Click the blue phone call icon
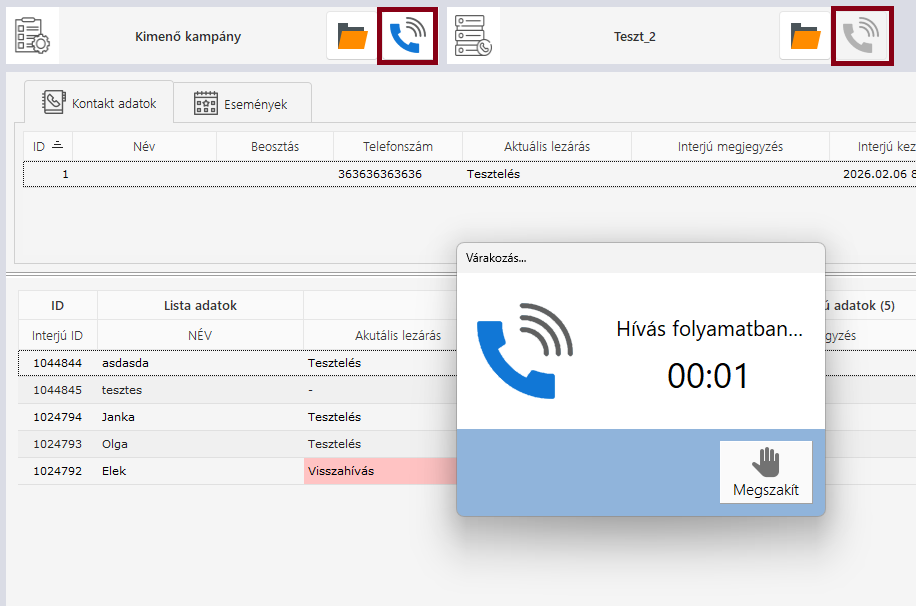Image resolution: width=916 pixels, height=606 pixels. (x=407, y=36)
